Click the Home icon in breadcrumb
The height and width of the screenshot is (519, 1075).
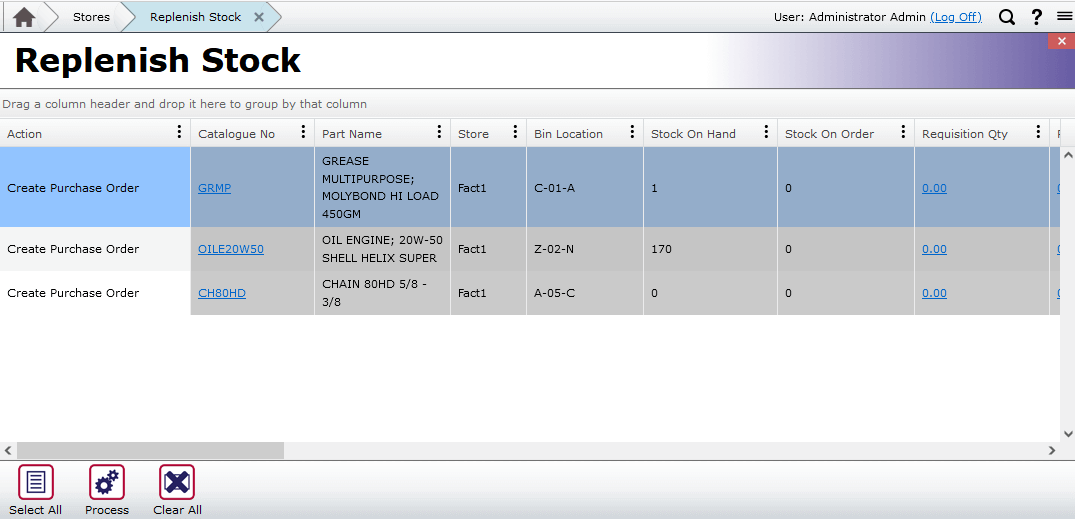click(x=24, y=17)
